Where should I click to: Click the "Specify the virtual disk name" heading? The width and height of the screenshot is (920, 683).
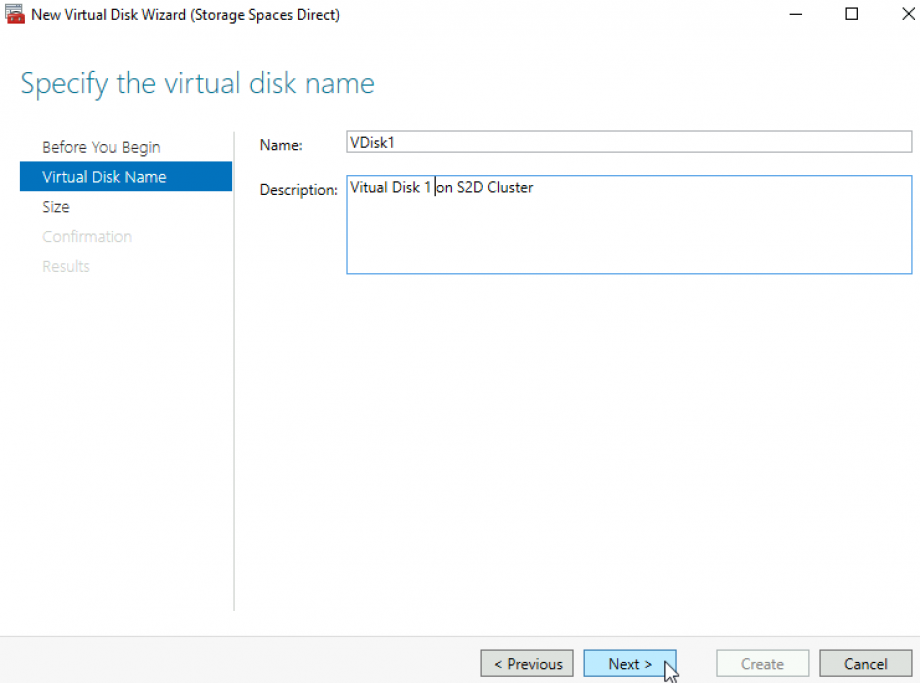coord(196,84)
